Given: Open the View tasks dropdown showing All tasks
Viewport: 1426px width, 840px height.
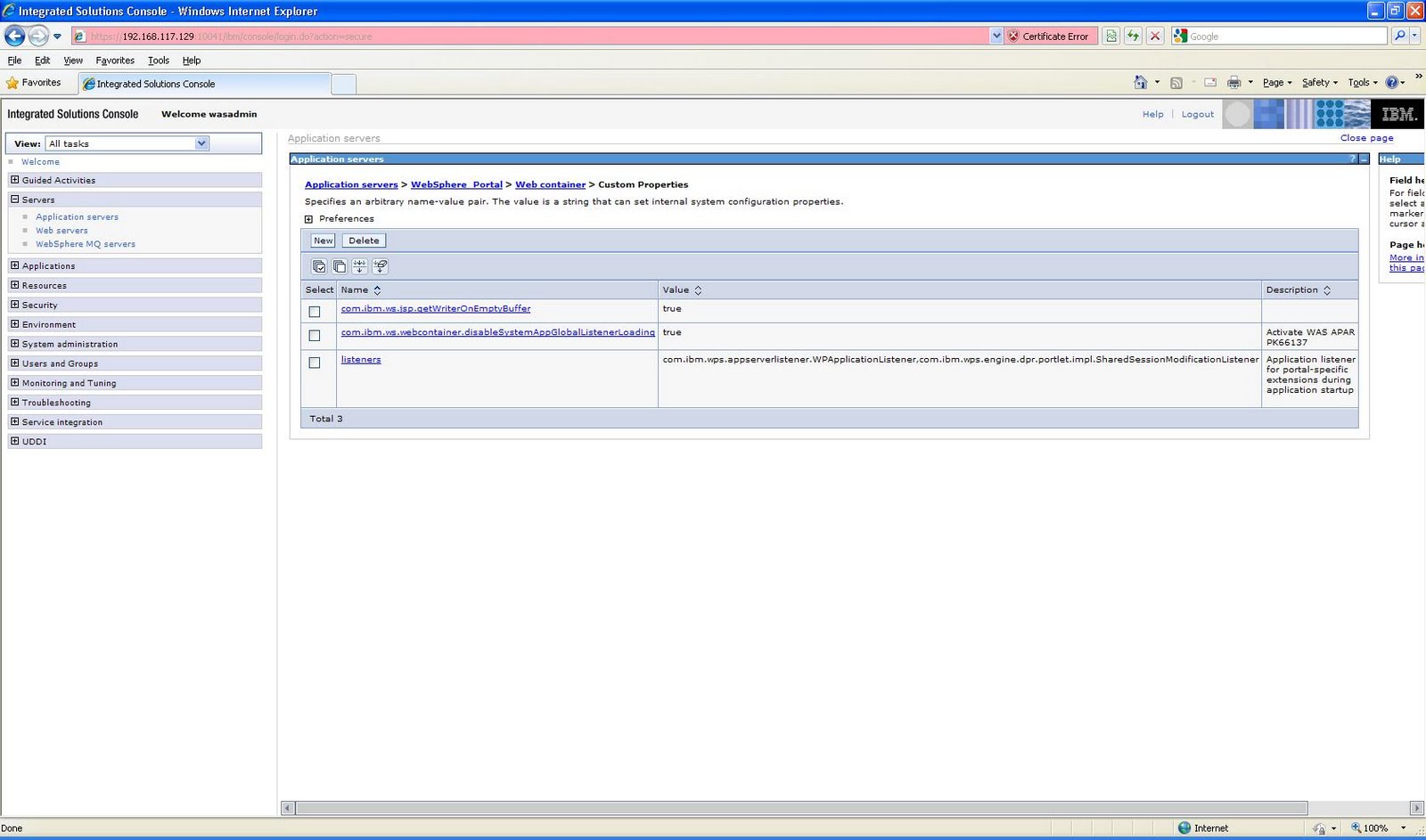Looking at the screenshot, I should click(x=201, y=143).
